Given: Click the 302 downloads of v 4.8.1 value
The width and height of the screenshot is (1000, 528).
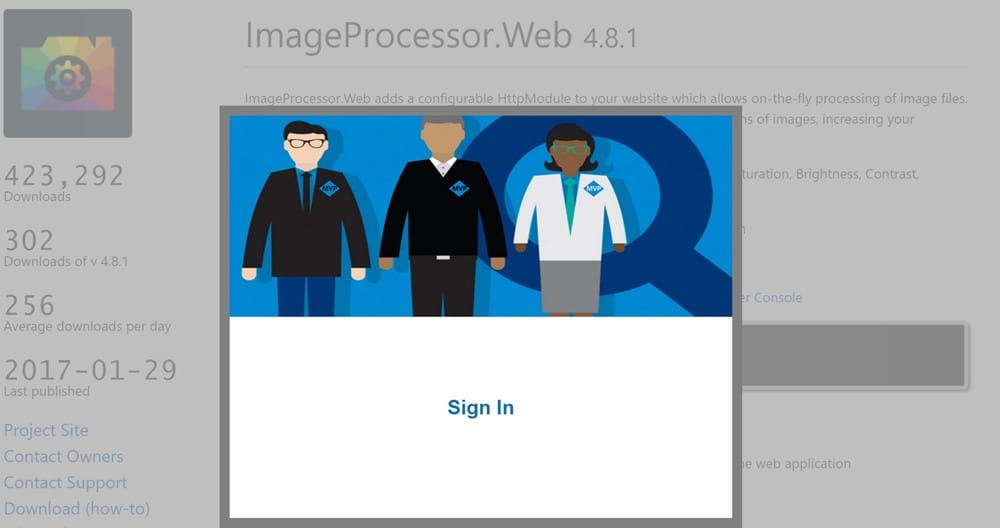Looking at the screenshot, I should pos(29,241).
